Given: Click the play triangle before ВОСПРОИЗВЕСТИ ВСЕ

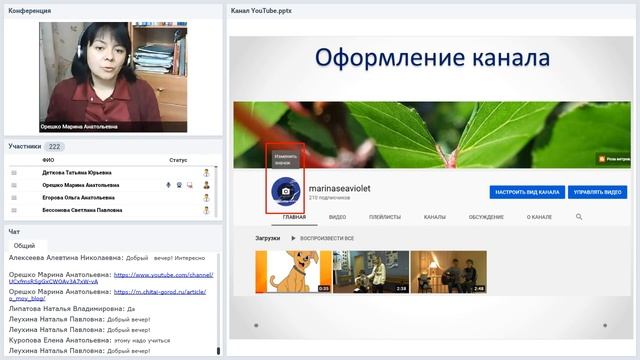Looking at the screenshot, I should 293,238.
